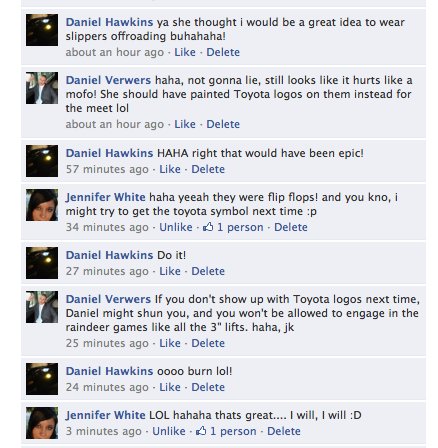View '1 person' who liked the last comment
Viewport: 438px width, 448px height.
tap(233, 431)
